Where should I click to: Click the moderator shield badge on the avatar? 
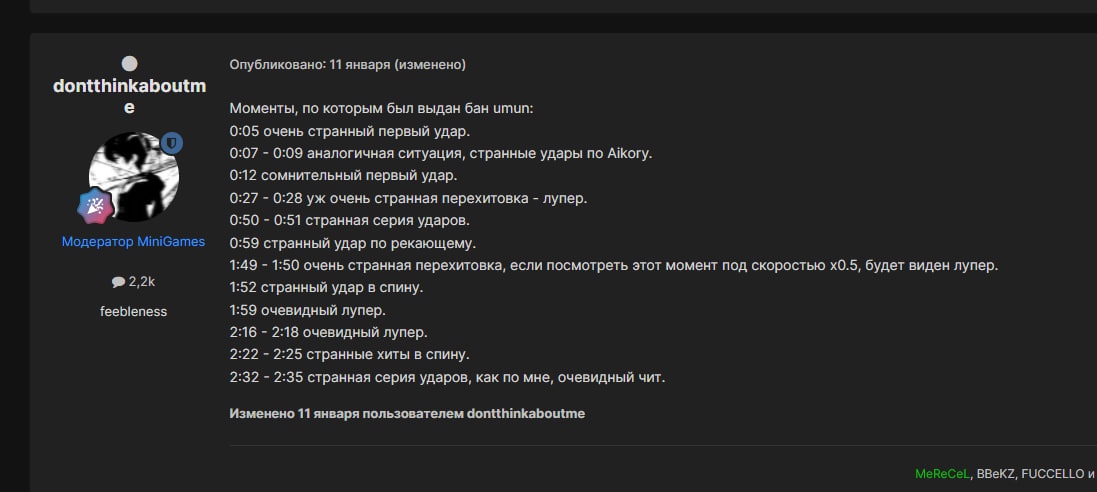click(x=172, y=144)
